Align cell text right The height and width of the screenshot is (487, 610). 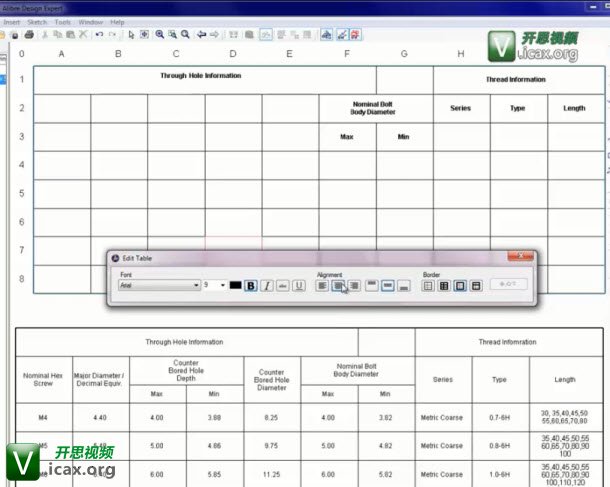[354, 286]
